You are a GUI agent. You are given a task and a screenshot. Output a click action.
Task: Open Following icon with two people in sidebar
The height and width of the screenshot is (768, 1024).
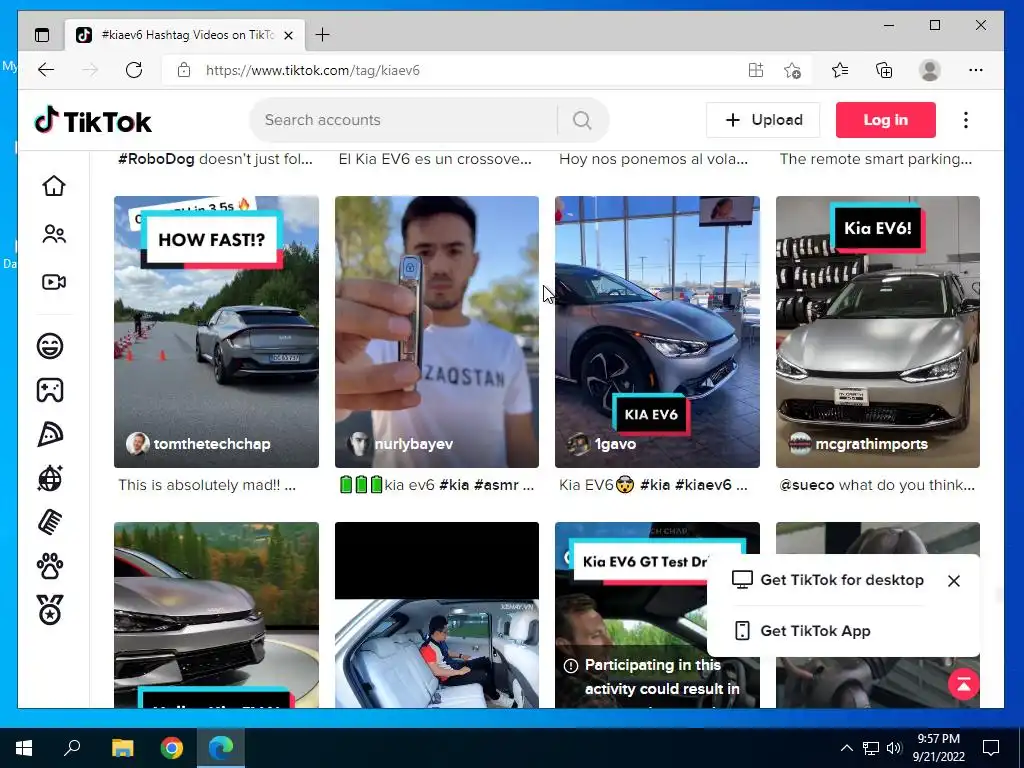pos(54,234)
